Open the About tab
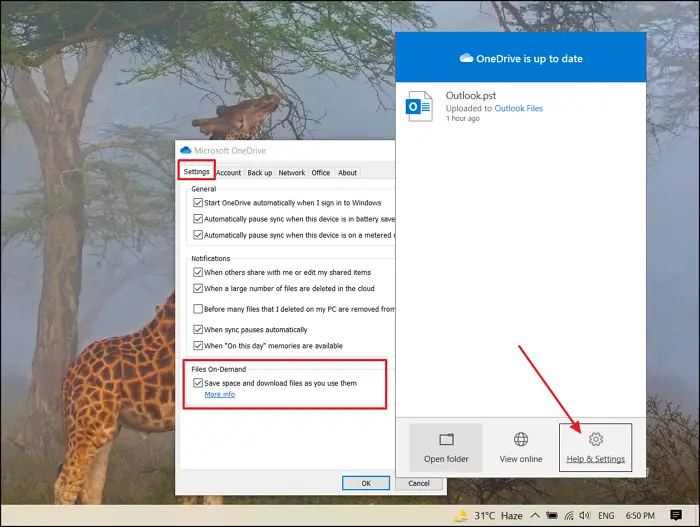 [x=347, y=173]
